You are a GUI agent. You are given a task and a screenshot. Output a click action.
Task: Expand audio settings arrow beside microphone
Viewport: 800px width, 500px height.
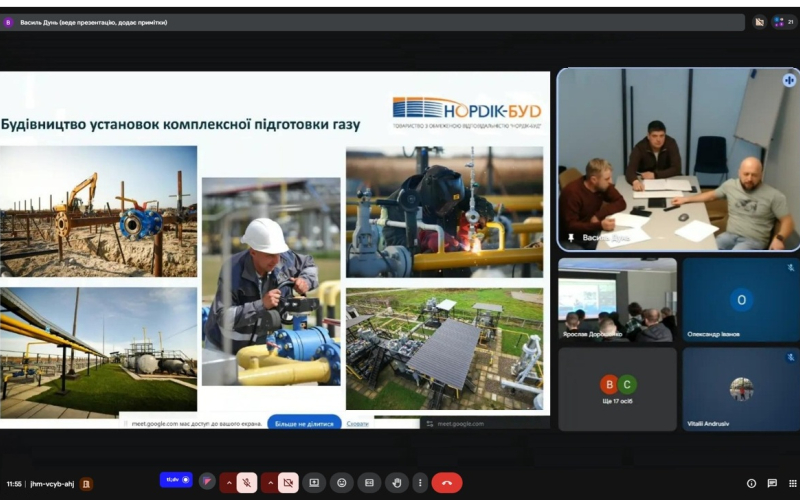pos(228,483)
